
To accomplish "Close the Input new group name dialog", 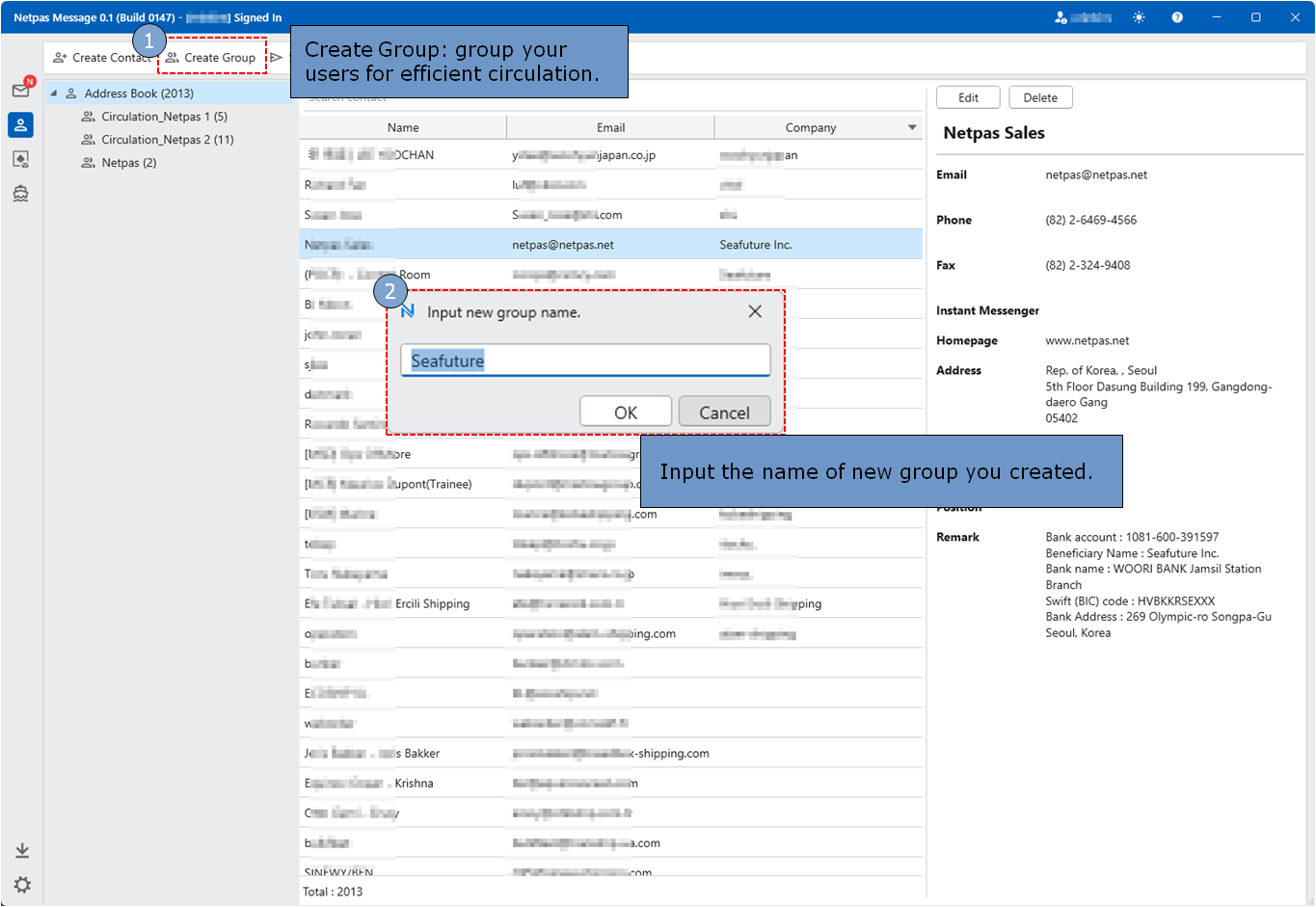I will (755, 311).
